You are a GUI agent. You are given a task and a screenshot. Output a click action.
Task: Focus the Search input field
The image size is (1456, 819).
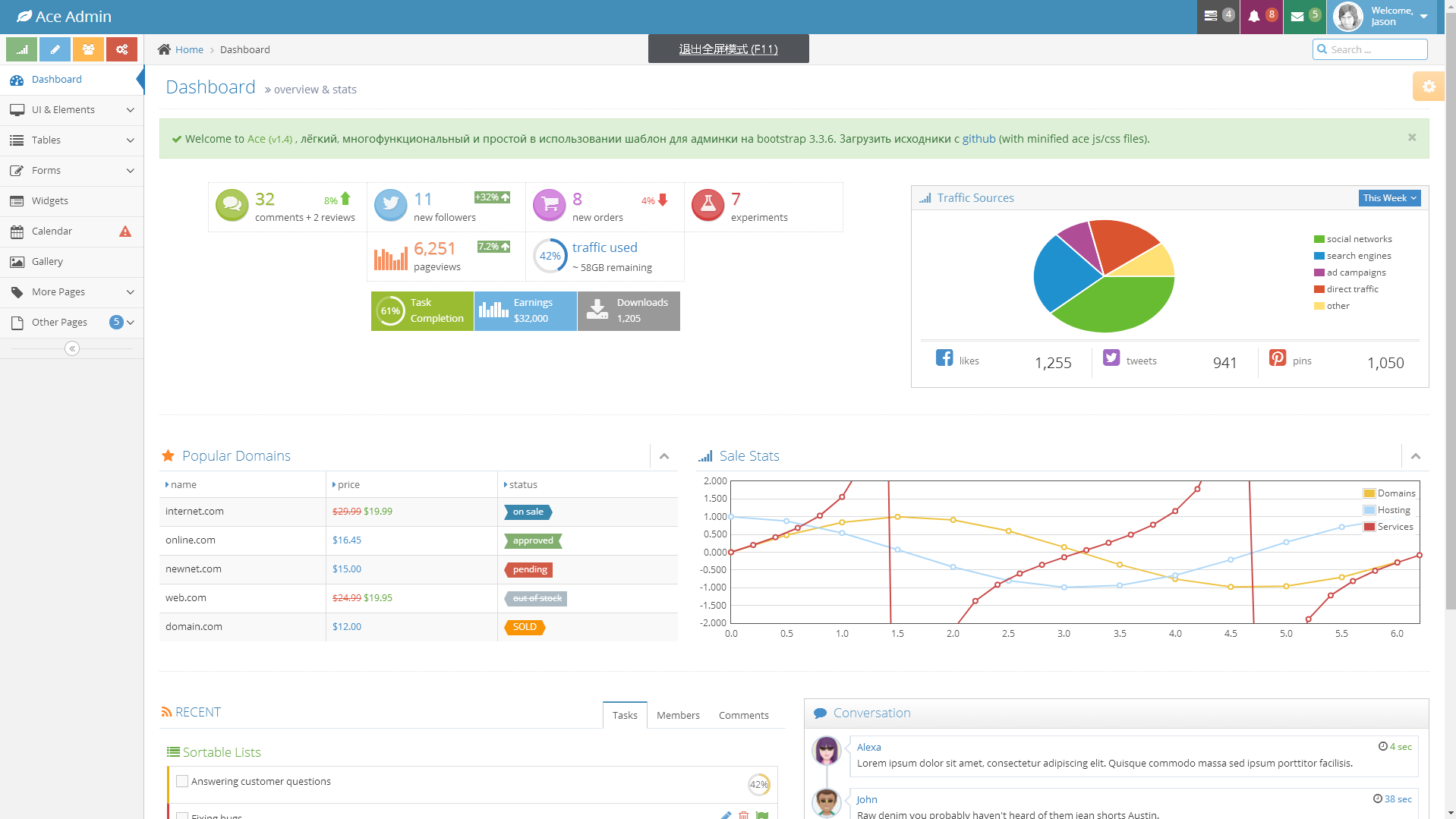point(1370,49)
